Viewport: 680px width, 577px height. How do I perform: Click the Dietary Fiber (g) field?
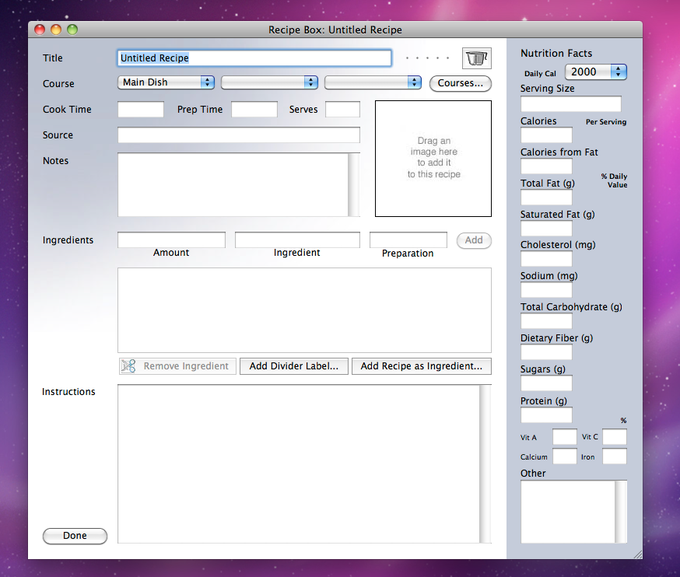click(x=546, y=352)
